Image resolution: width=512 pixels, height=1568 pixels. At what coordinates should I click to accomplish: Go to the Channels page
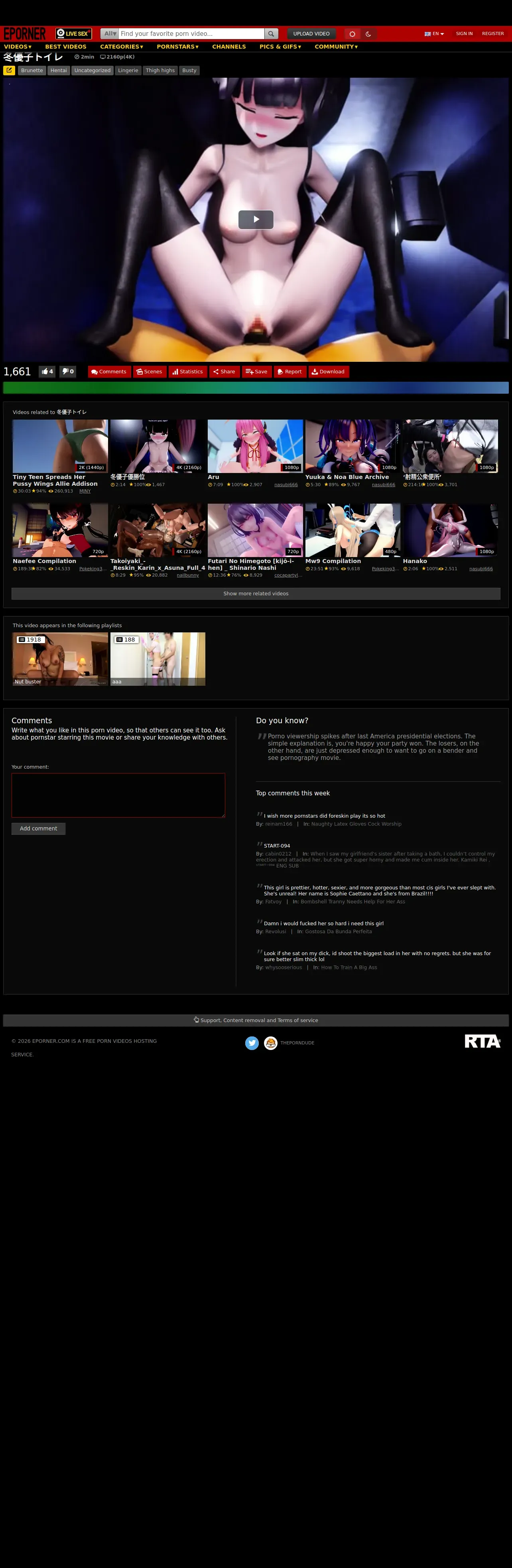(229, 47)
